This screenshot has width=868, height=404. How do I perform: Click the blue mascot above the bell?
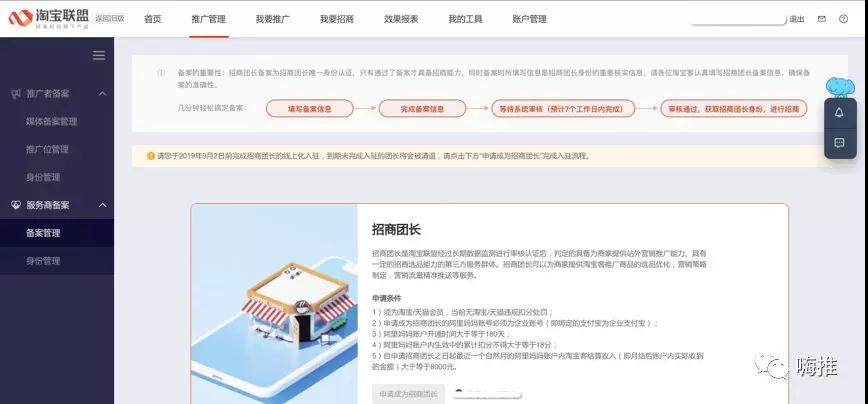coord(840,87)
